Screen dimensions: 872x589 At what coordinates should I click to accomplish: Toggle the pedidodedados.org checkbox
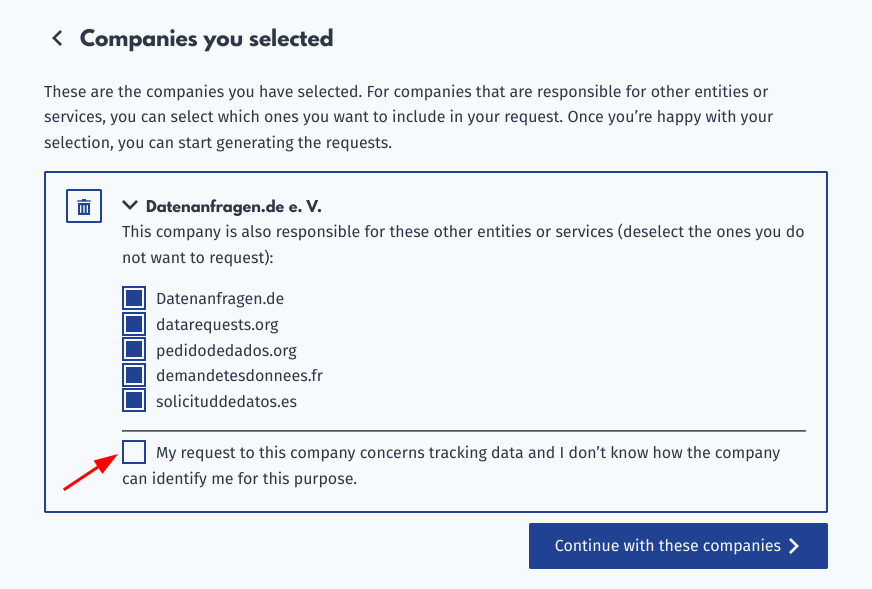134,350
